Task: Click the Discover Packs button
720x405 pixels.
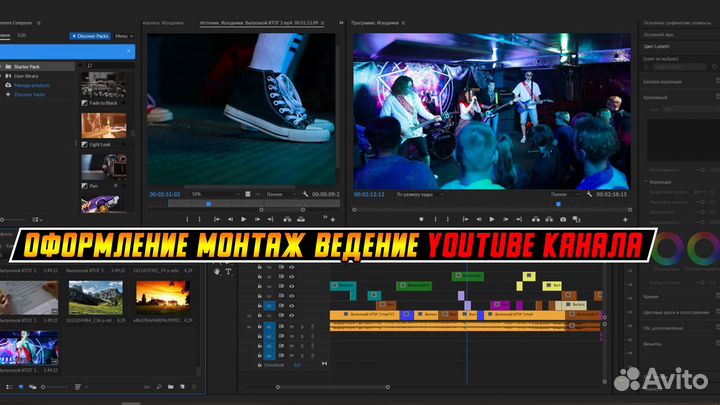Action: tap(90, 35)
